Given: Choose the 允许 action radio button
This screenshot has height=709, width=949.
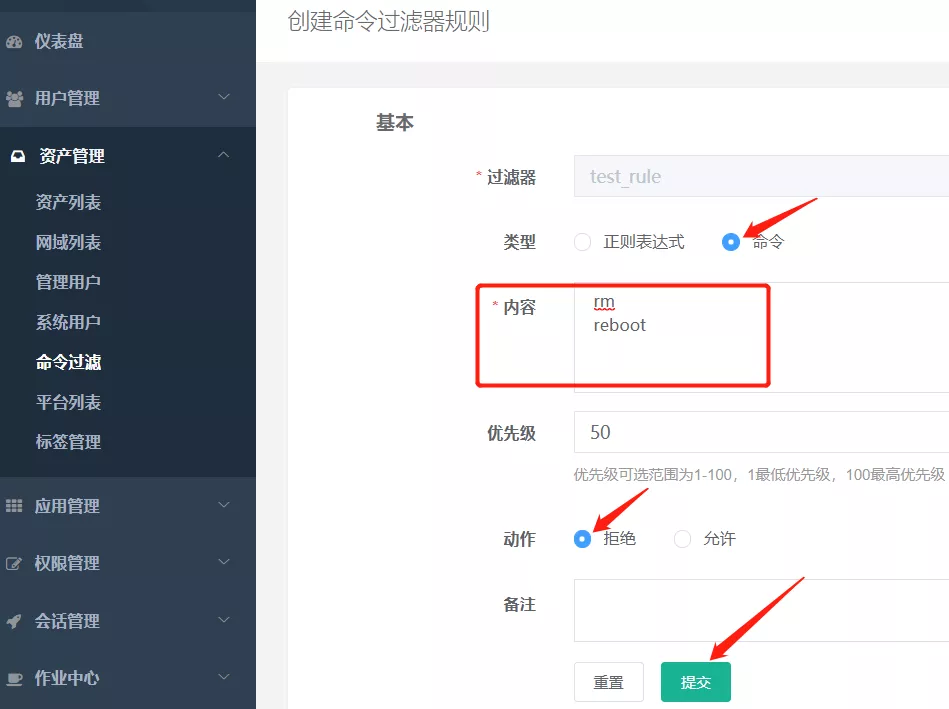Looking at the screenshot, I should (683, 539).
